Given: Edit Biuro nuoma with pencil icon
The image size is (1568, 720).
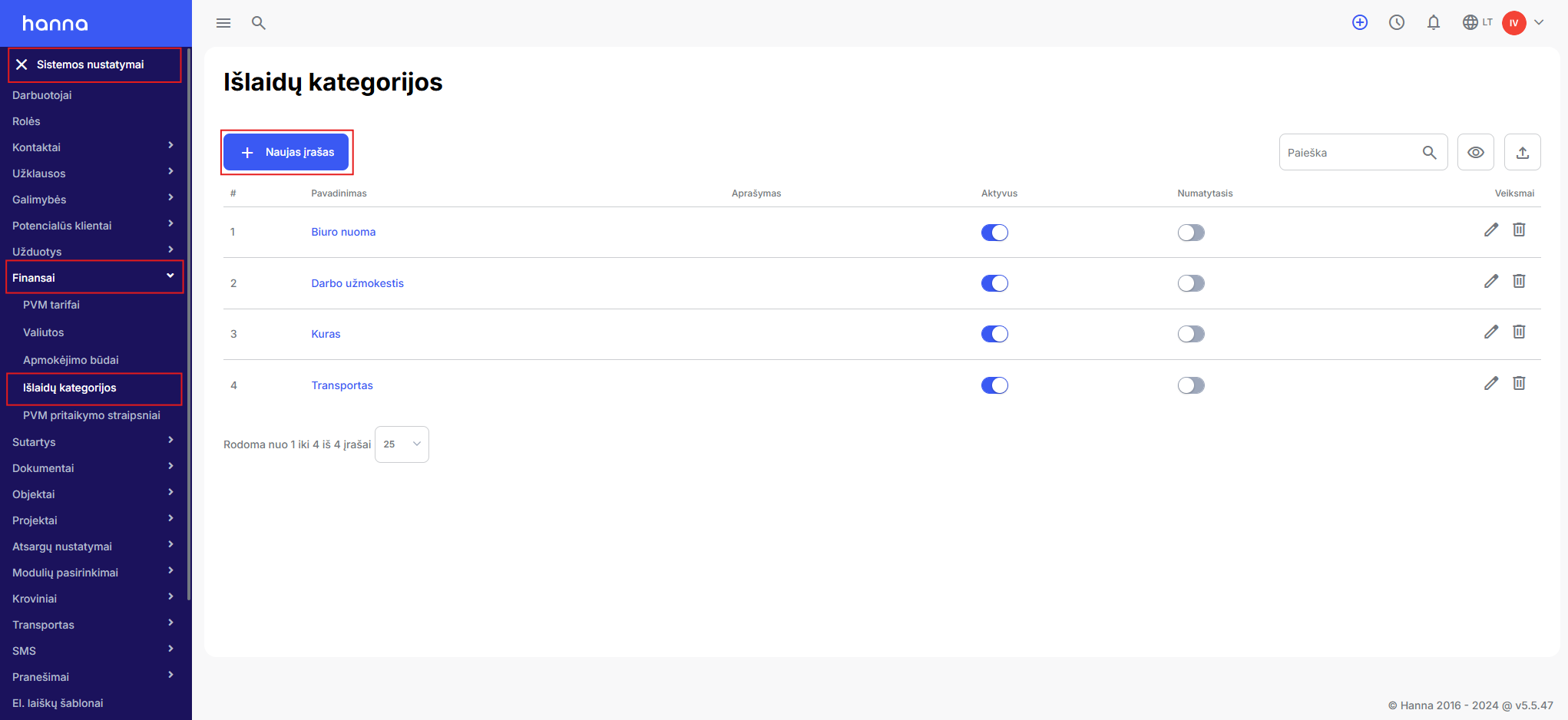Looking at the screenshot, I should click(x=1491, y=230).
